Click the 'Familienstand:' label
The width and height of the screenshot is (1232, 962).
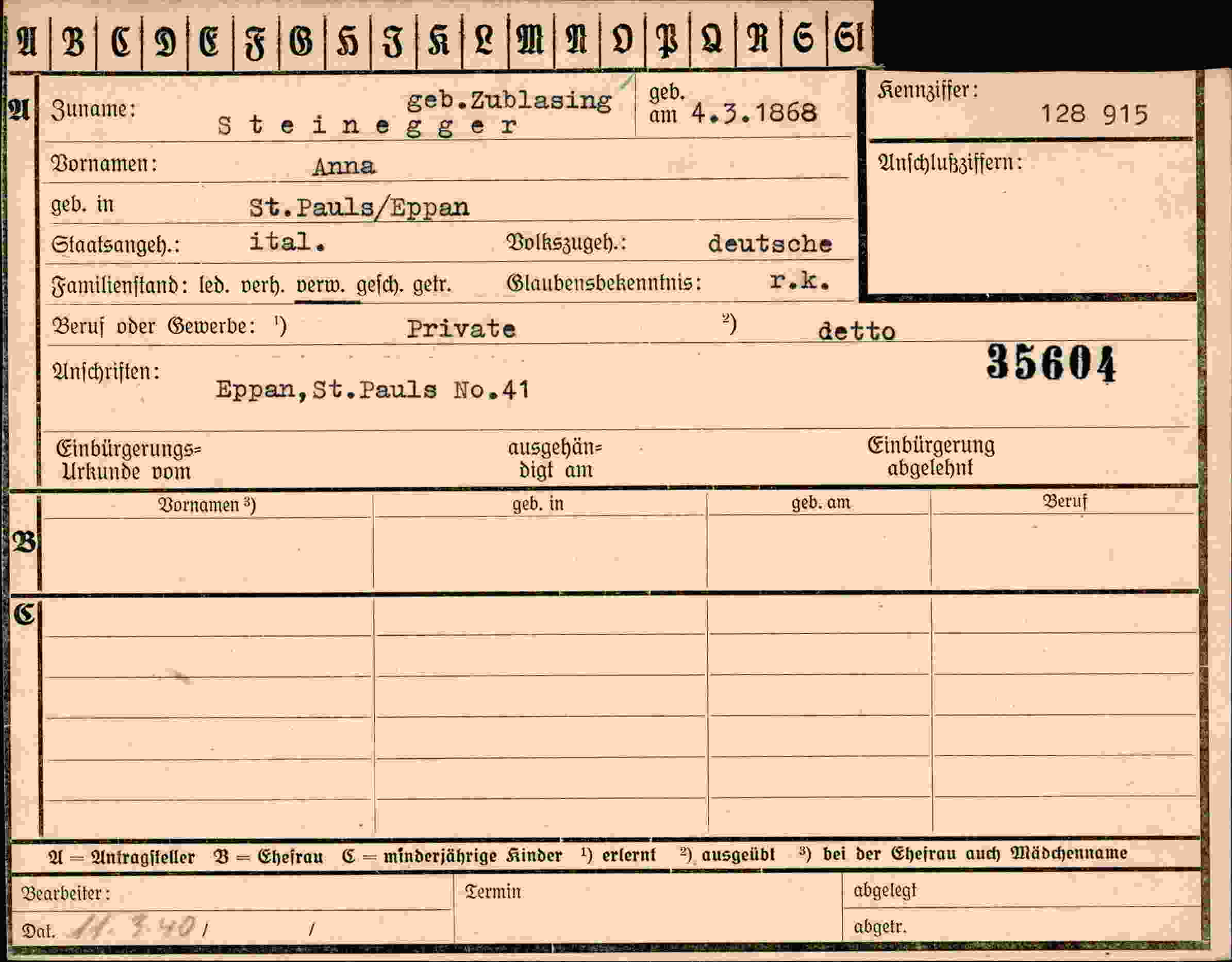click(120, 286)
